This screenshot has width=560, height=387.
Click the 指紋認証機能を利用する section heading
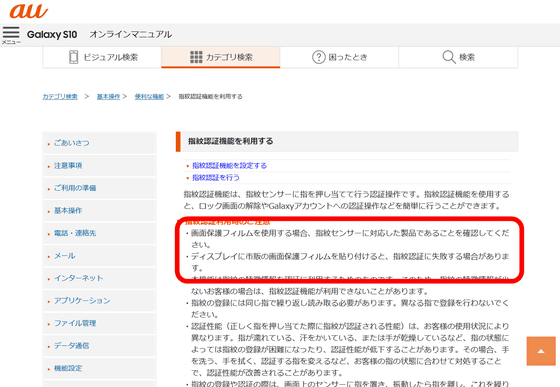click(x=231, y=141)
